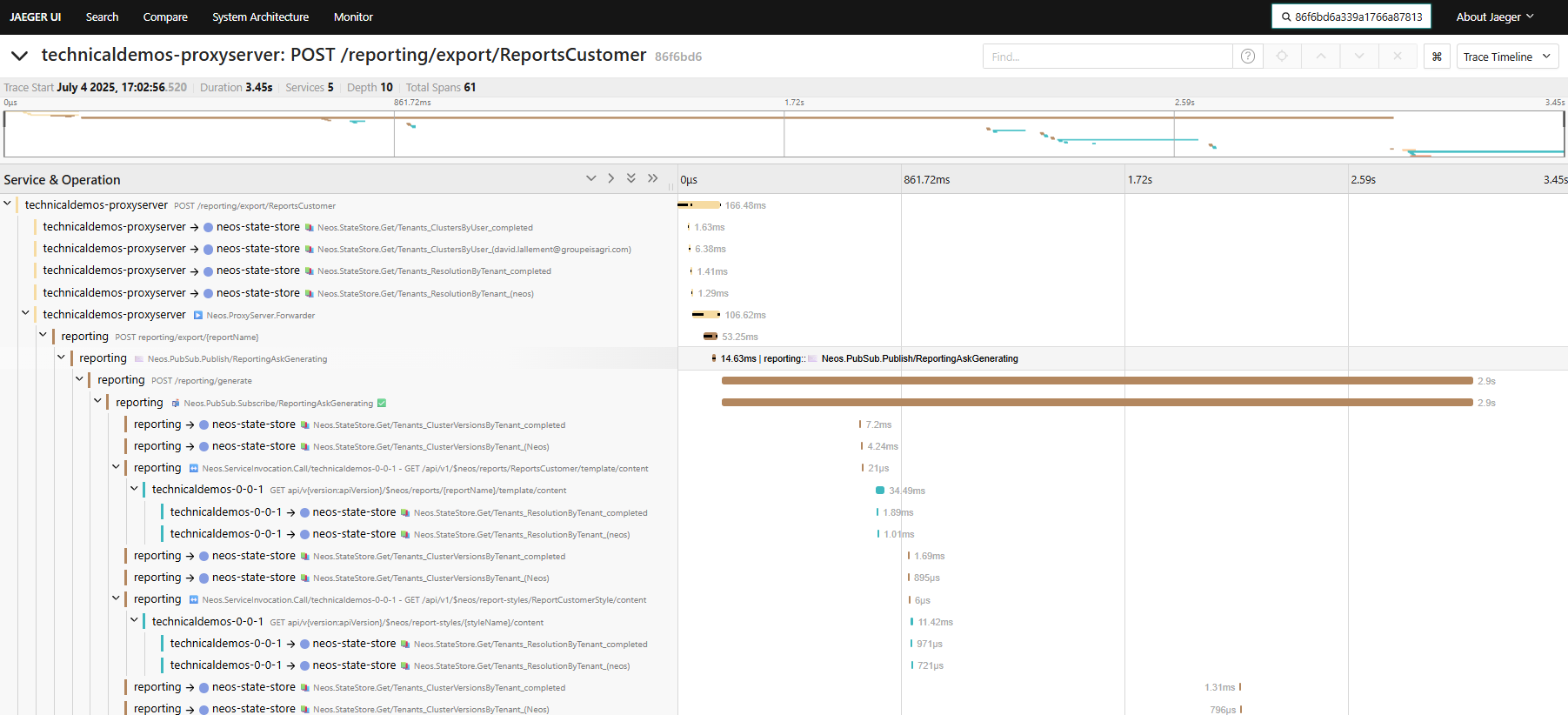Collapse the reporting POST /reporting/generate span
The image size is (1568, 715).
(80, 379)
